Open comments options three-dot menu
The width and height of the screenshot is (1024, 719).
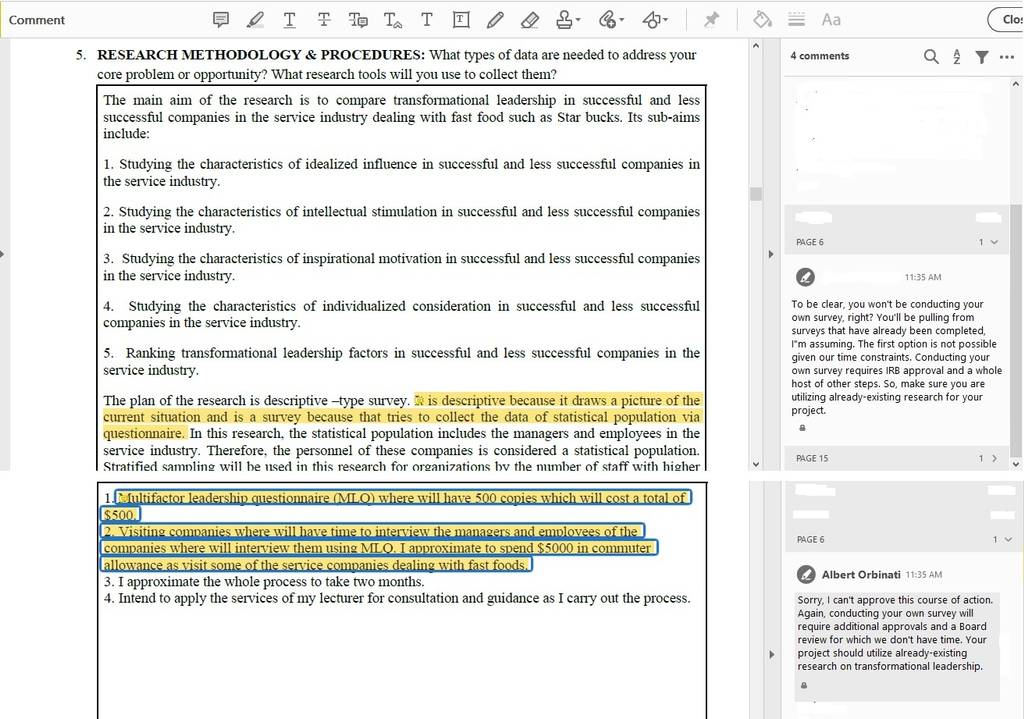coord(1006,57)
